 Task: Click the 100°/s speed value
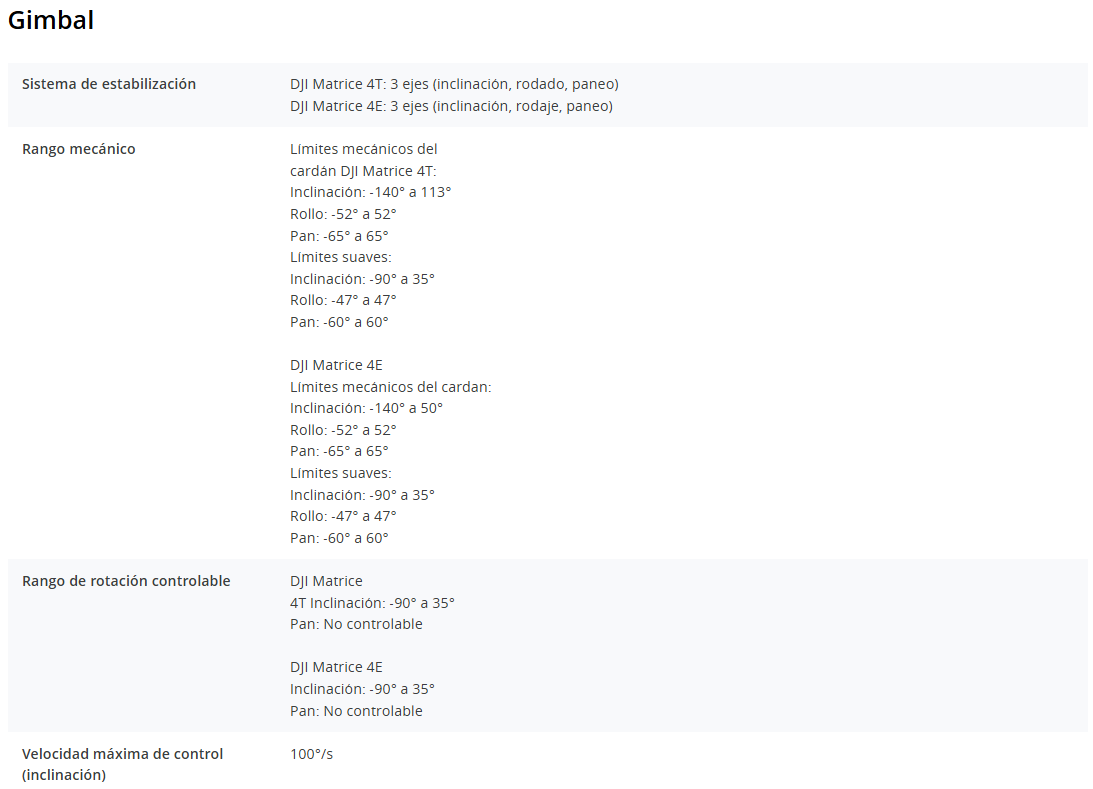click(311, 754)
